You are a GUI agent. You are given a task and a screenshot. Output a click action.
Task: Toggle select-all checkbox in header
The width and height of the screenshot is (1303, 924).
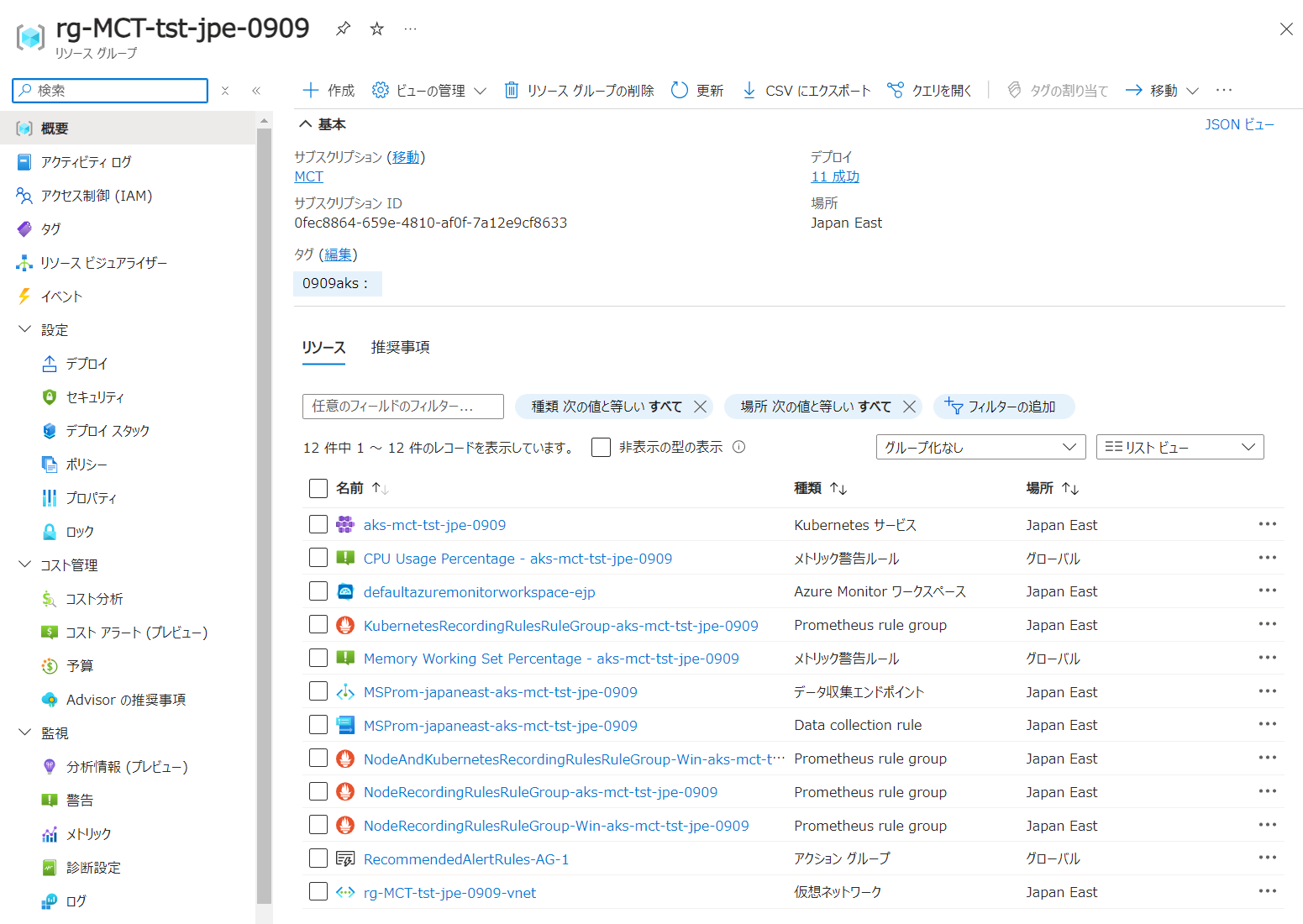click(318, 488)
